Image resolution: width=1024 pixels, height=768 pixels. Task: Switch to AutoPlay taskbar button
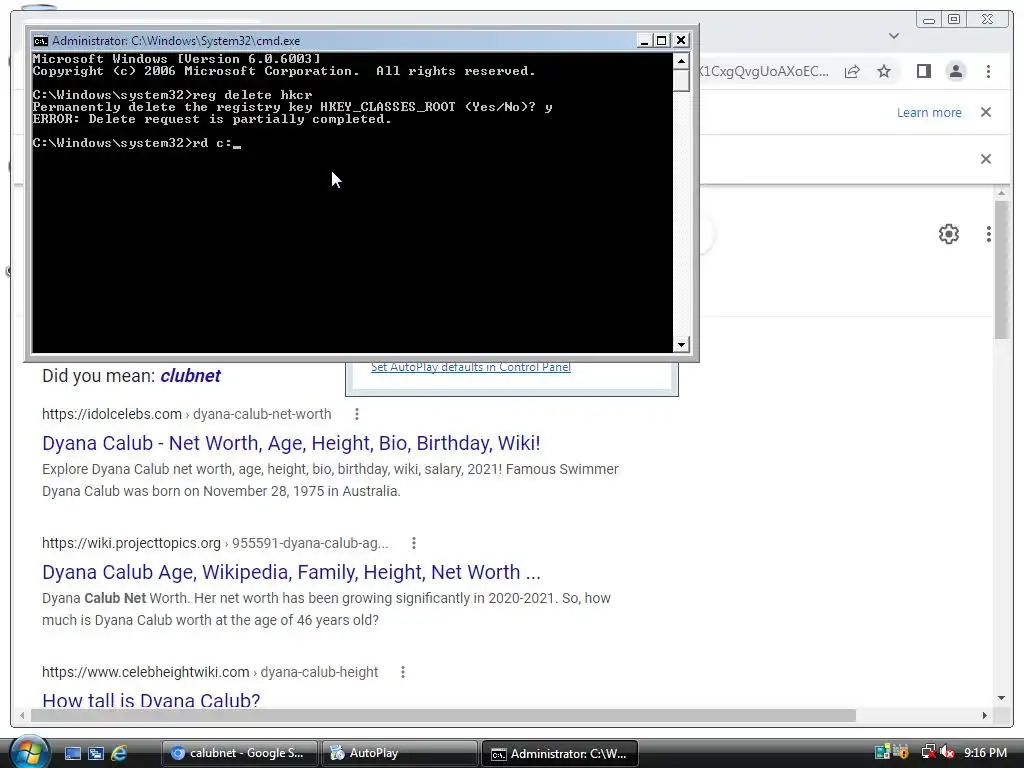coord(399,753)
